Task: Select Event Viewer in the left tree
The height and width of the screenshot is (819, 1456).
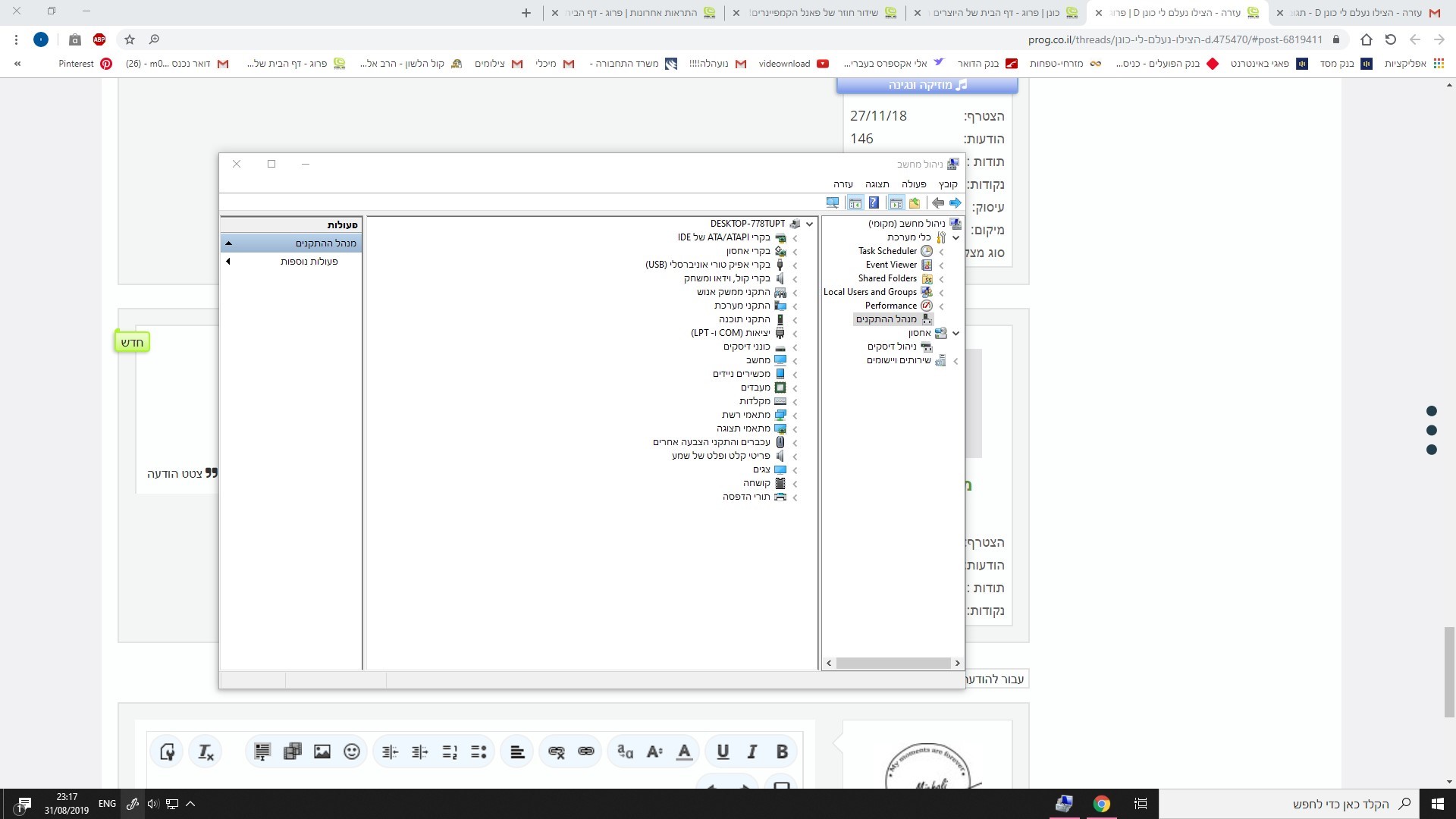Action: point(891,265)
